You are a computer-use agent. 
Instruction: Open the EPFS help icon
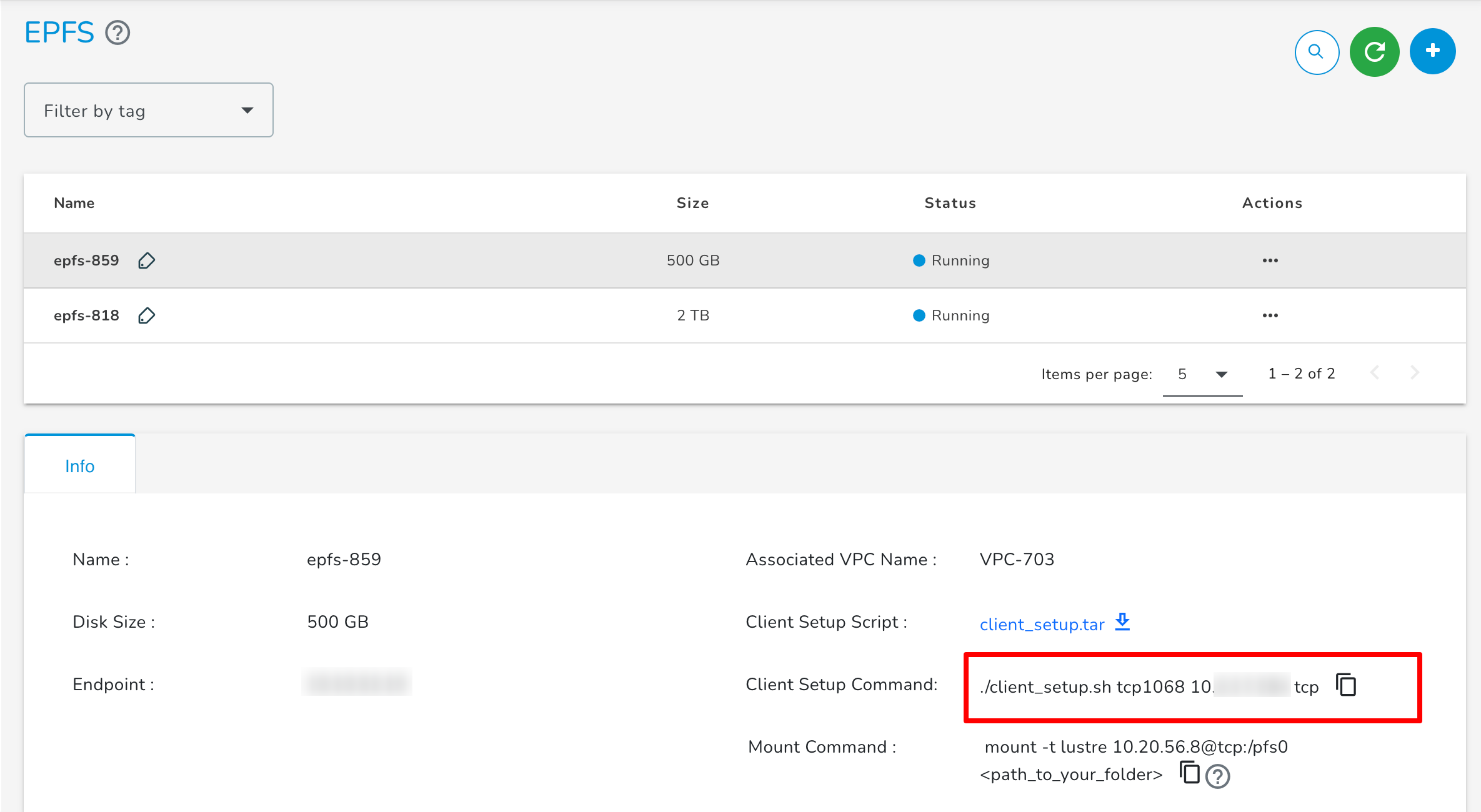[x=117, y=32]
